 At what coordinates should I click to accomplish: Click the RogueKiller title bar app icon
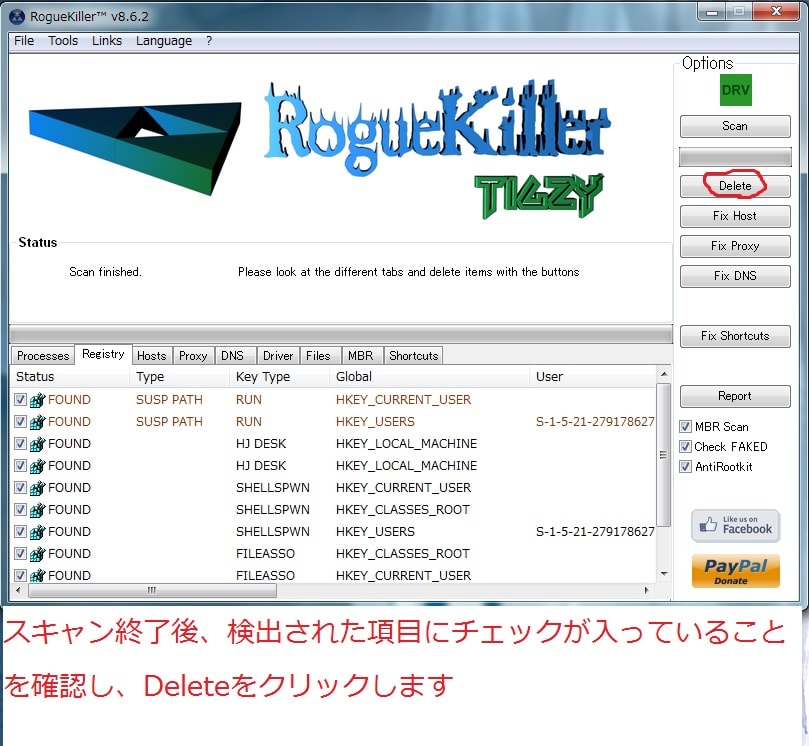click(x=17, y=17)
